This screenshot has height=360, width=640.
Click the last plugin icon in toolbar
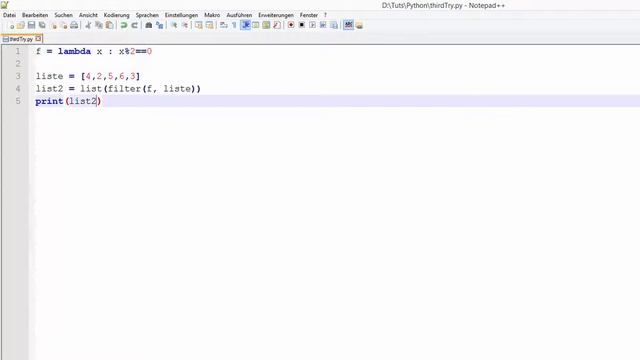coord(359,25)
